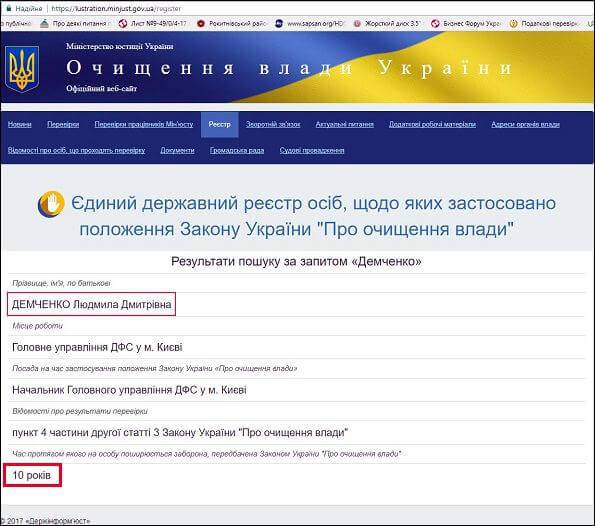Click the Ukrainian trident coat of arms logo
Image resolution: width=595 pixels, height=526 pixels.
pyautogui.click(x=22, y=69)
